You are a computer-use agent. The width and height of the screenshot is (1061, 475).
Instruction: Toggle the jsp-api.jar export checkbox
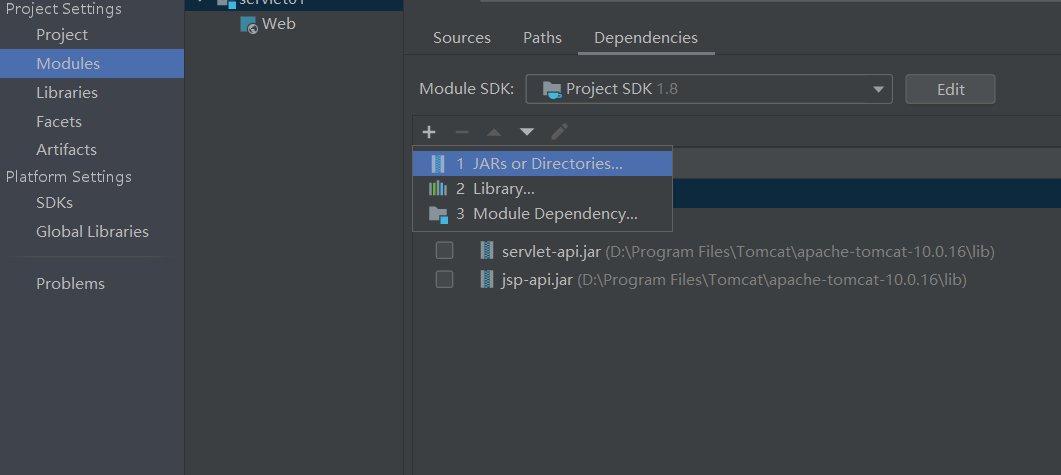point(444,279)
